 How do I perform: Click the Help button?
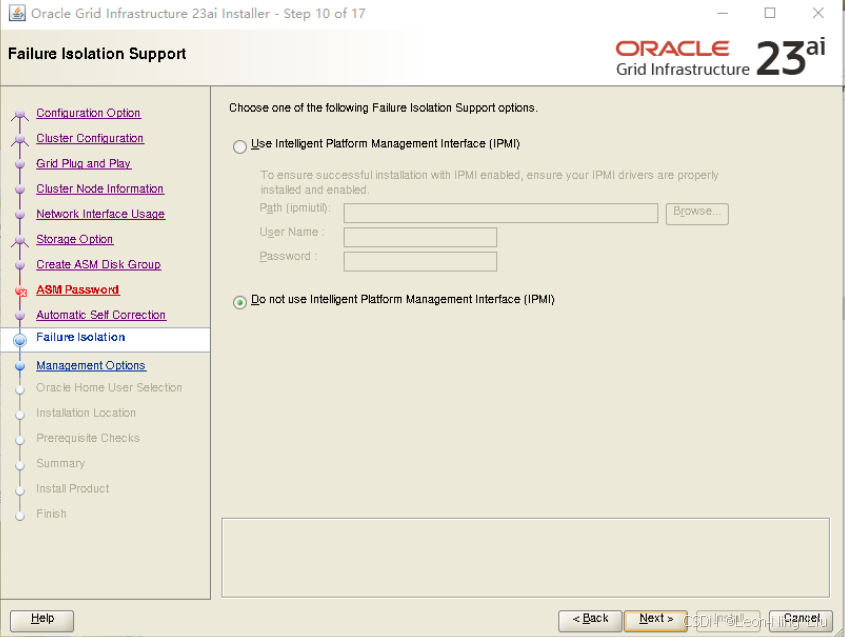pos(42,620)
